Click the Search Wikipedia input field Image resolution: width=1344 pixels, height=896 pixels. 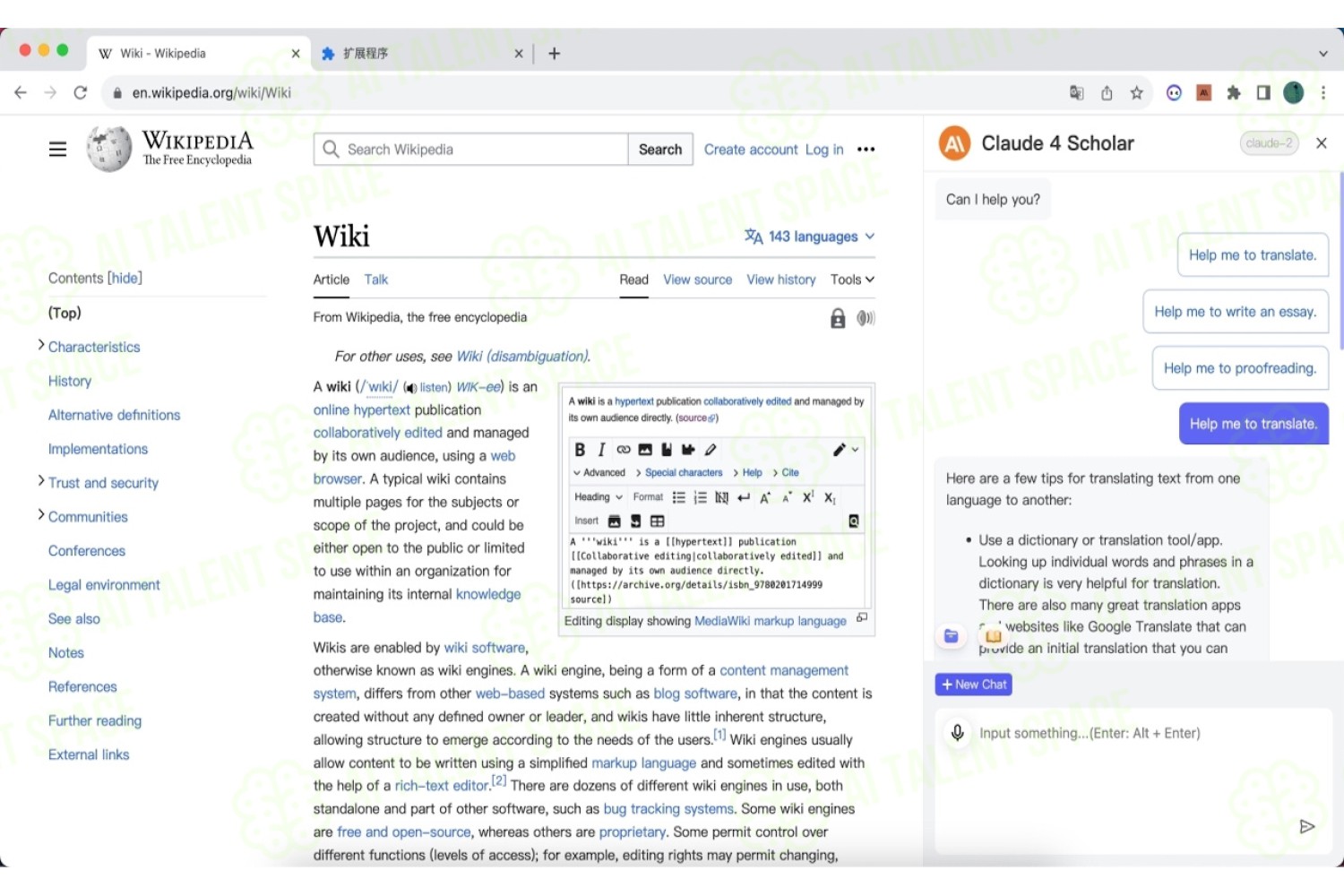click(x=471, y=150)
